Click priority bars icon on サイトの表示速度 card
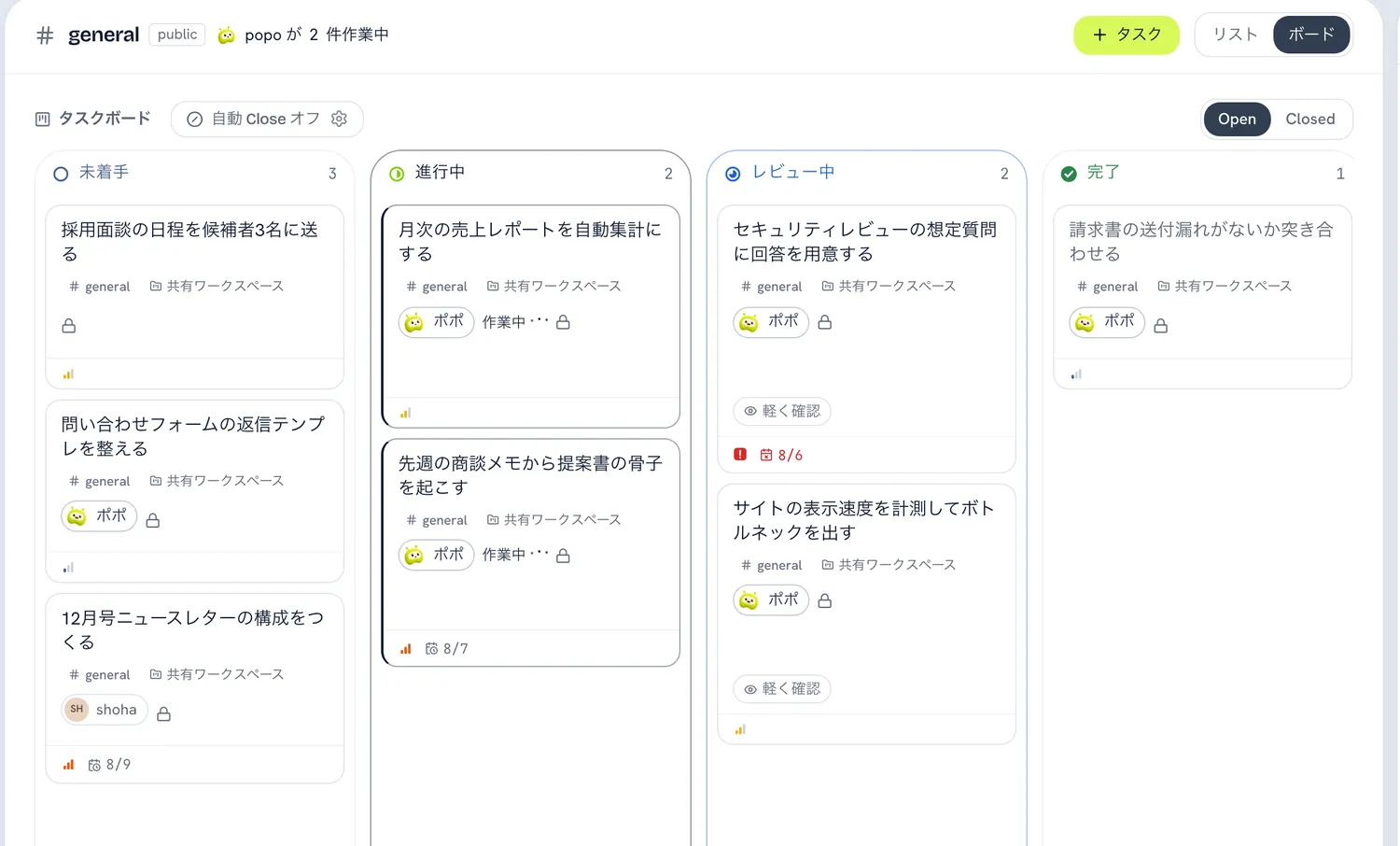The height and width of the screenshot is (846, 1400). point(740,730)
